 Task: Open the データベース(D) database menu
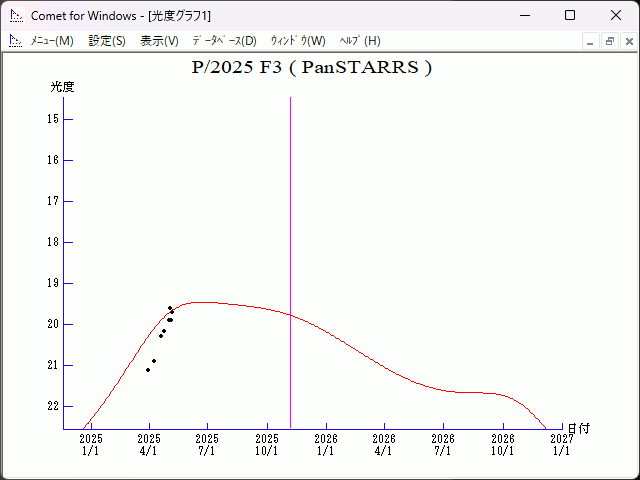coord(224,41)
